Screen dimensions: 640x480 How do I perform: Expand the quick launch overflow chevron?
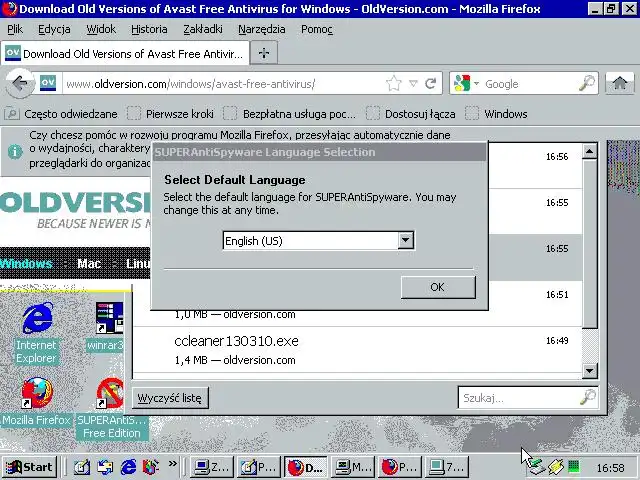173,464
